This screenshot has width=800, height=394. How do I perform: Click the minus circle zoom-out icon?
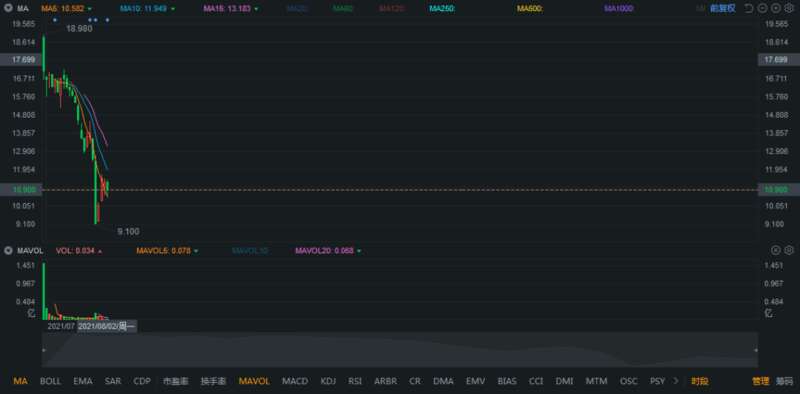(x=762, y=8)
